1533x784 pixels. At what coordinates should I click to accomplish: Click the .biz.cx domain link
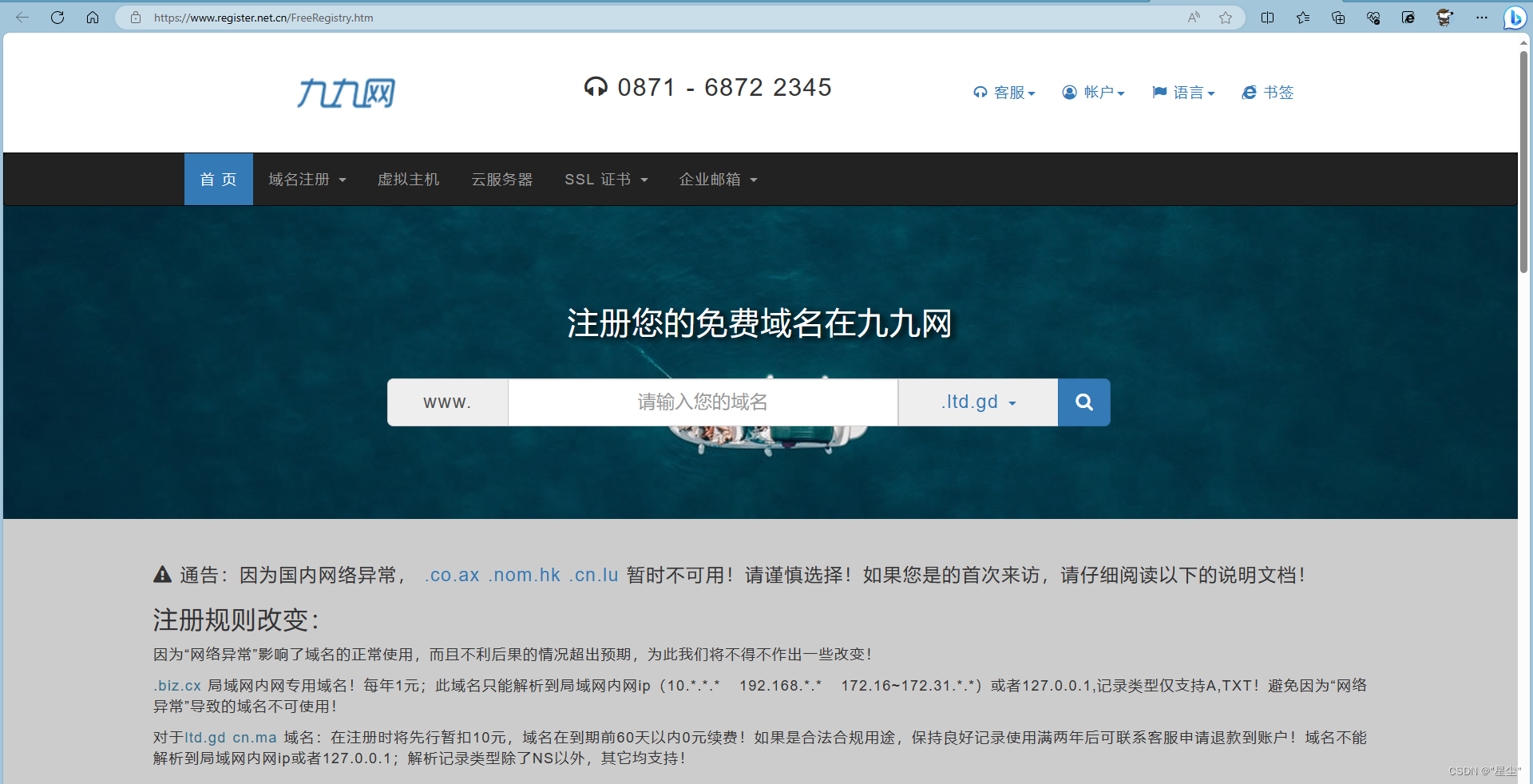pyautogui.click(x=177, y=686)
